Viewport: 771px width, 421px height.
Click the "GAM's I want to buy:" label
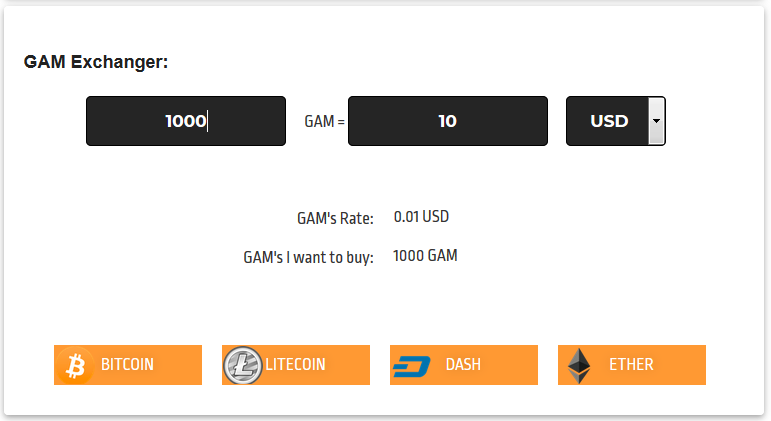(x=308, y=258)
